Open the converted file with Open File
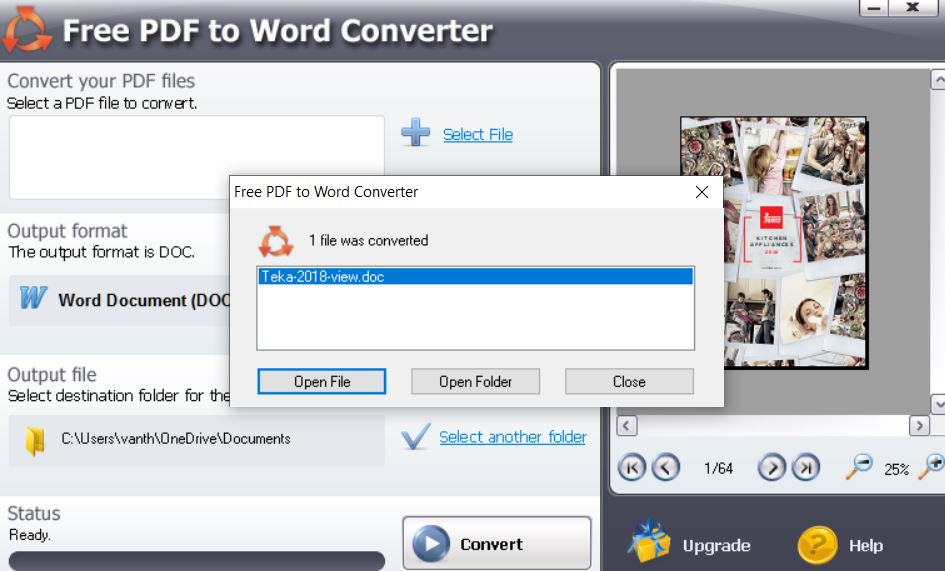Screen dimensions: 945x571 coord(322,382)
